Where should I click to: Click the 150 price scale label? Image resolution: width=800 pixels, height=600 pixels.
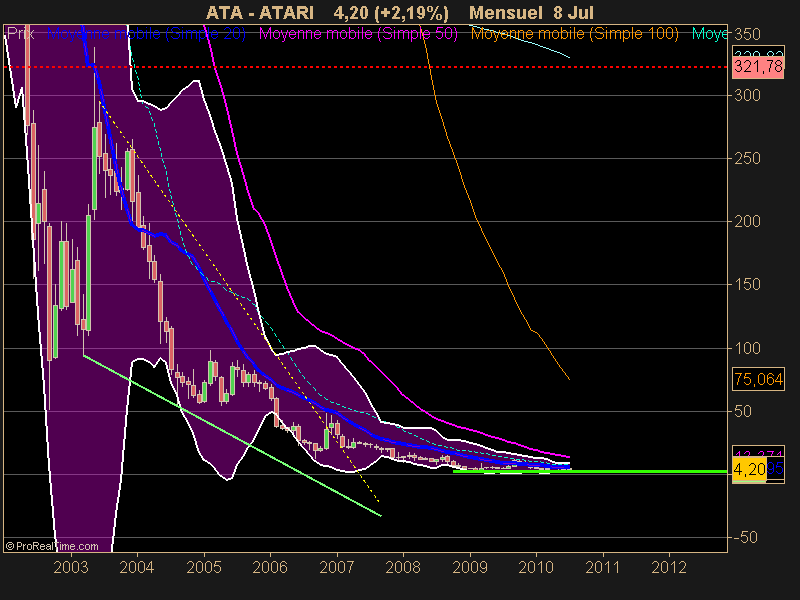[x=747, y=285]
